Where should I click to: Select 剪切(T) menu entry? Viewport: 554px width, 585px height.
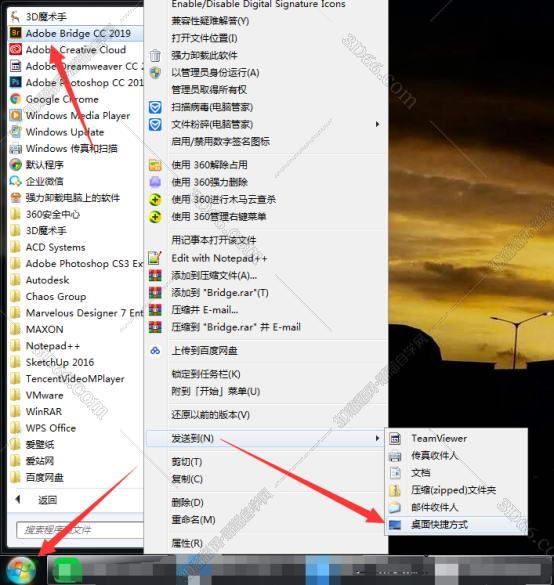tap(187, 462)
